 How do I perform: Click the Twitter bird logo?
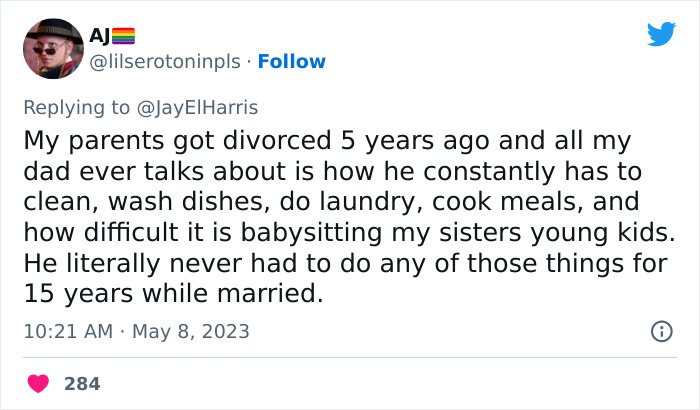click(x=661, y=35)
